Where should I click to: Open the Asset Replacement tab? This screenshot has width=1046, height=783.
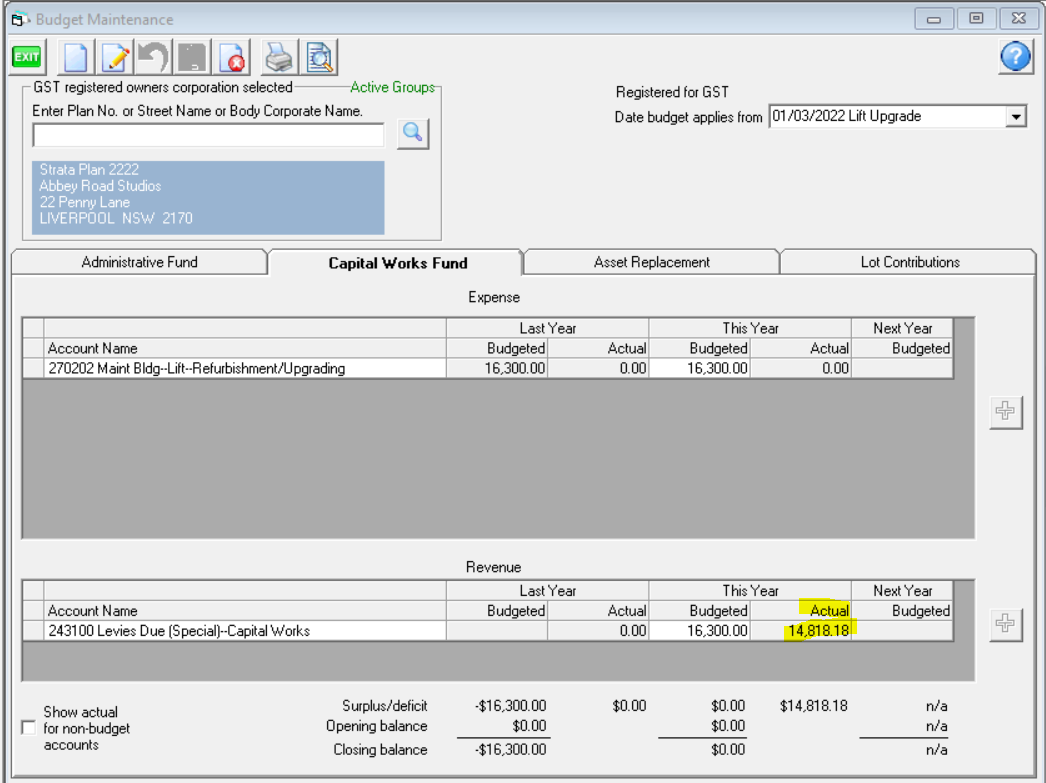(x=651, y=263)
